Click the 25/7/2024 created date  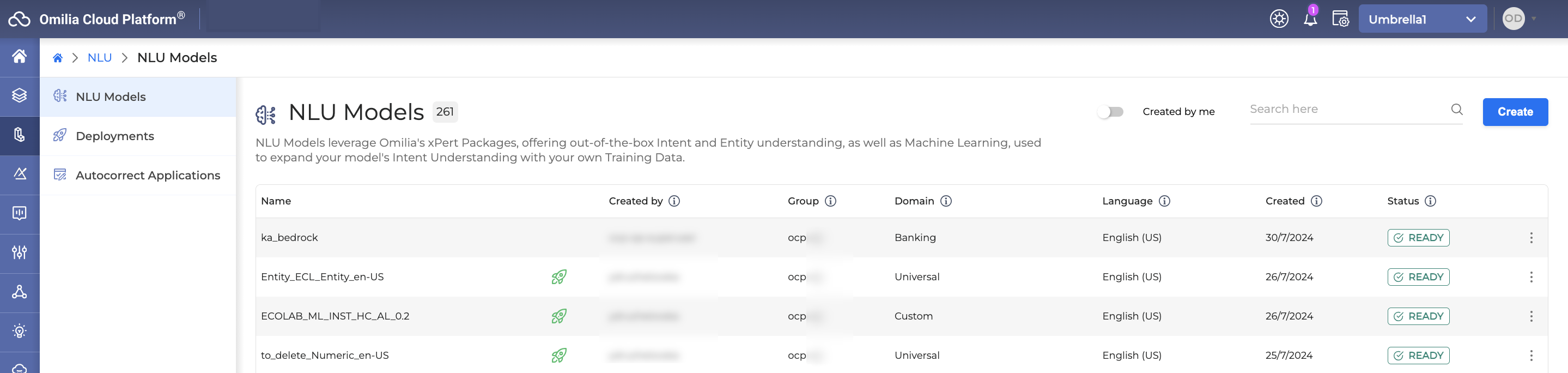(x=1289, y=356)
